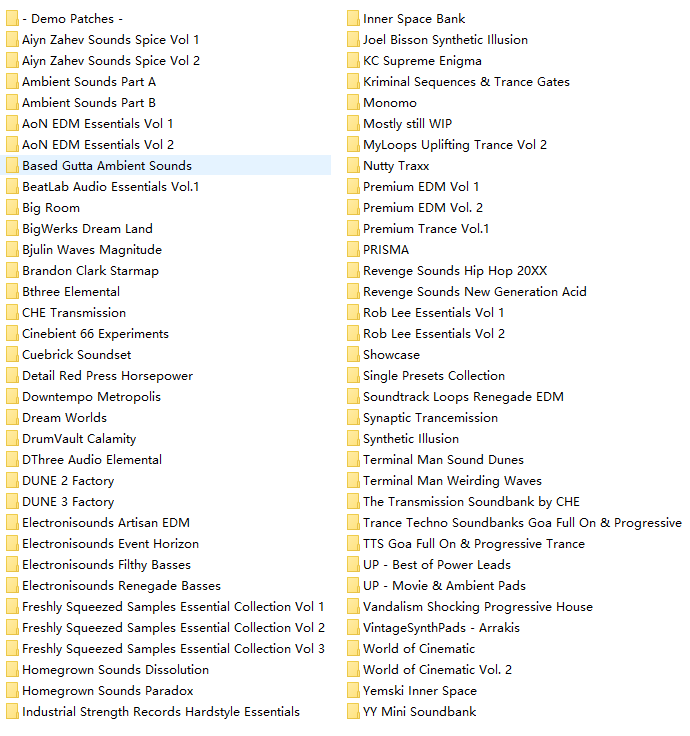Select the DUNE 2 Factory folder name
Screen dimensions: 690x736
68,481
